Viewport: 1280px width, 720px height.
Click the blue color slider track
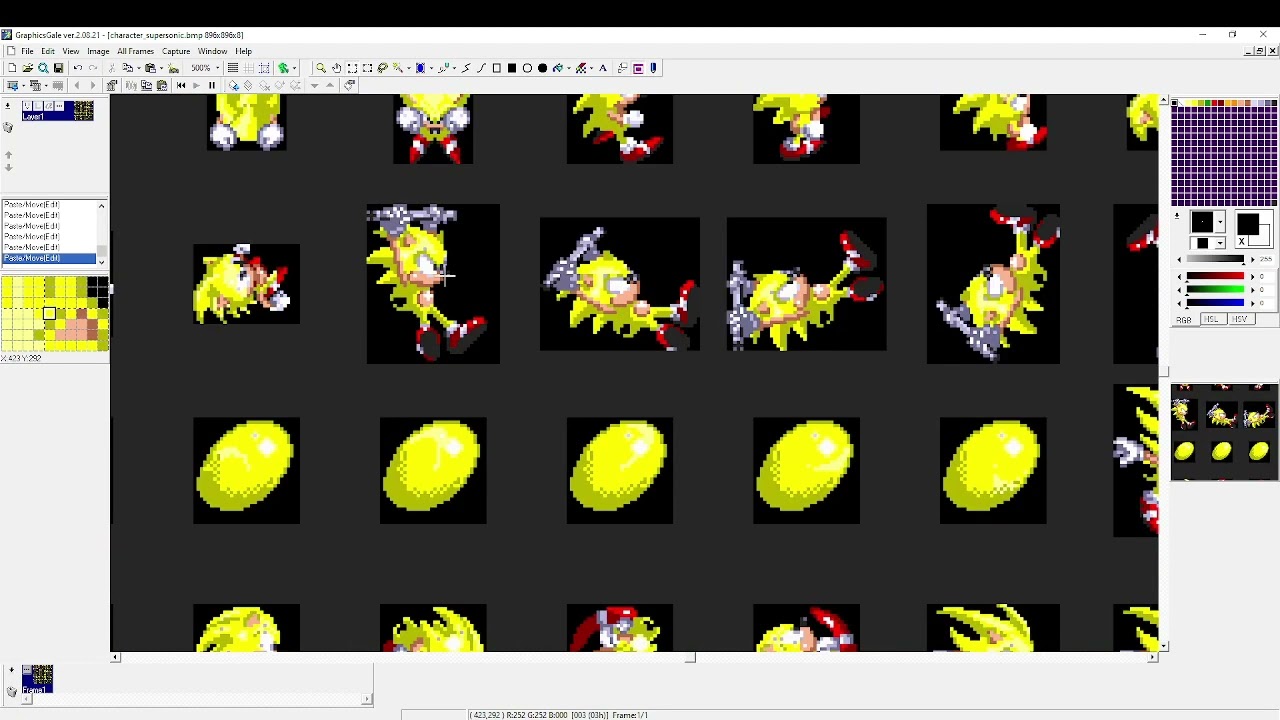[x=1215, y=302]
